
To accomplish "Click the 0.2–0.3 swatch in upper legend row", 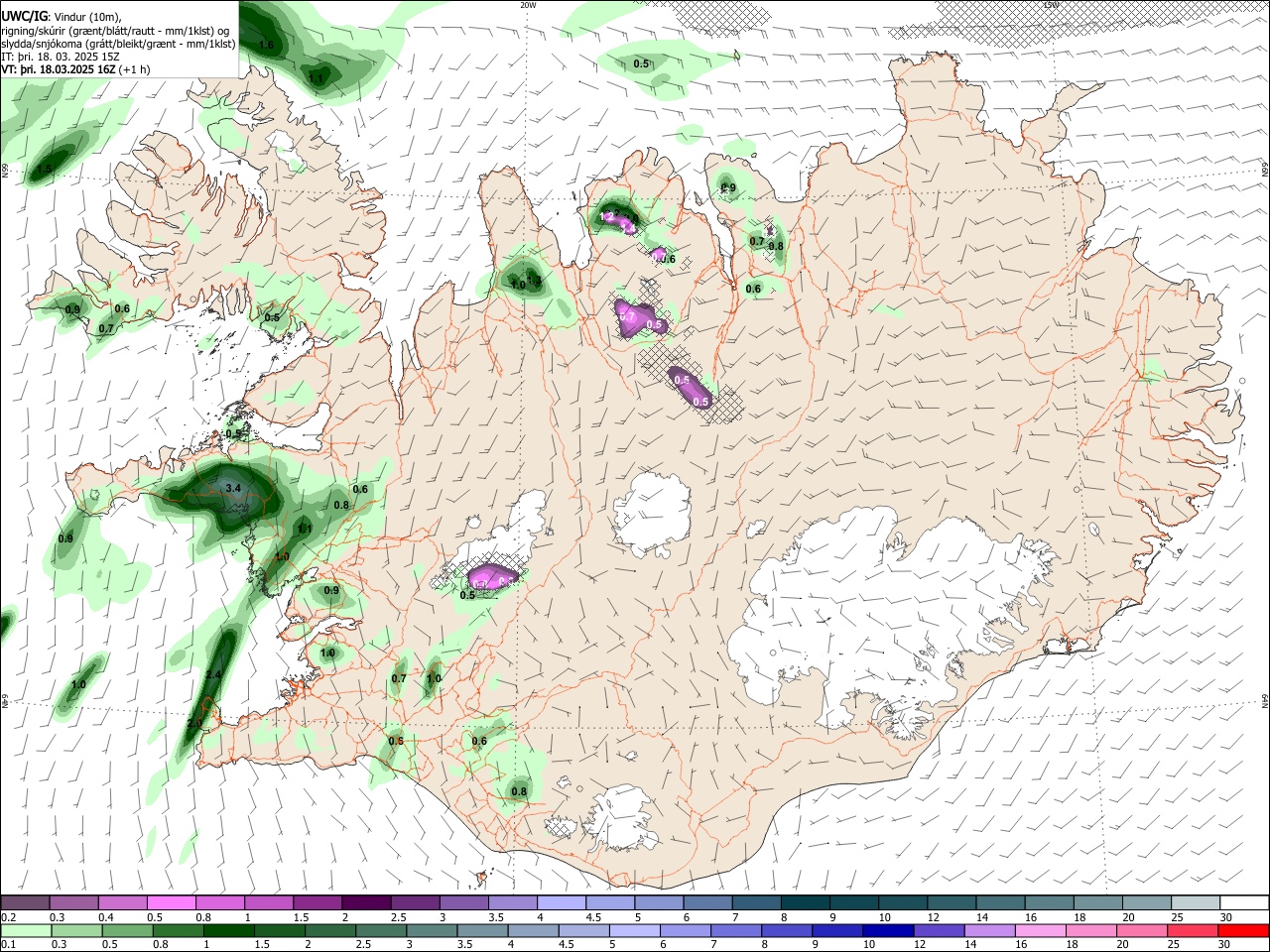I will click(26, 902).
